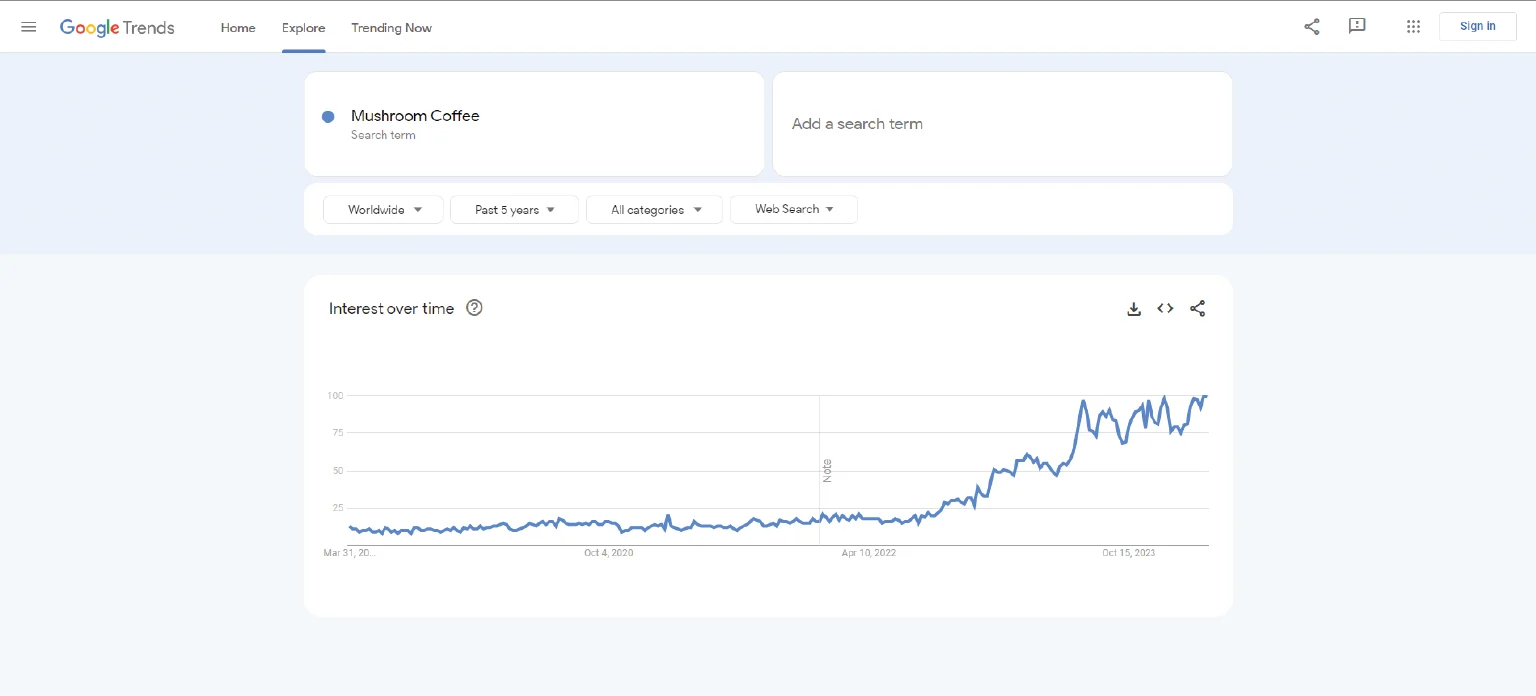Open the Past 5 years dropdown

[x=514, y=210]
